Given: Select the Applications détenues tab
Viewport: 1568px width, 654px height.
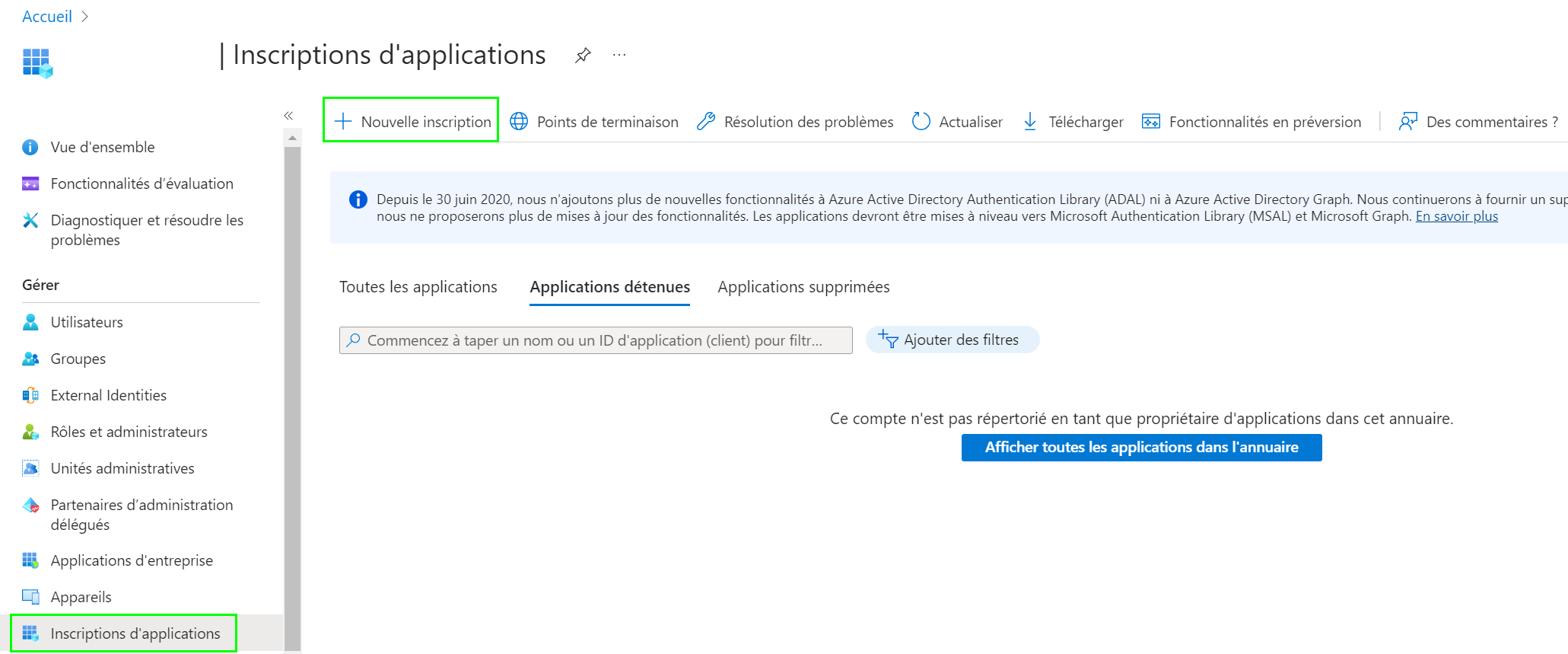Looking at the screenshot, I should (x=610, y=287).
